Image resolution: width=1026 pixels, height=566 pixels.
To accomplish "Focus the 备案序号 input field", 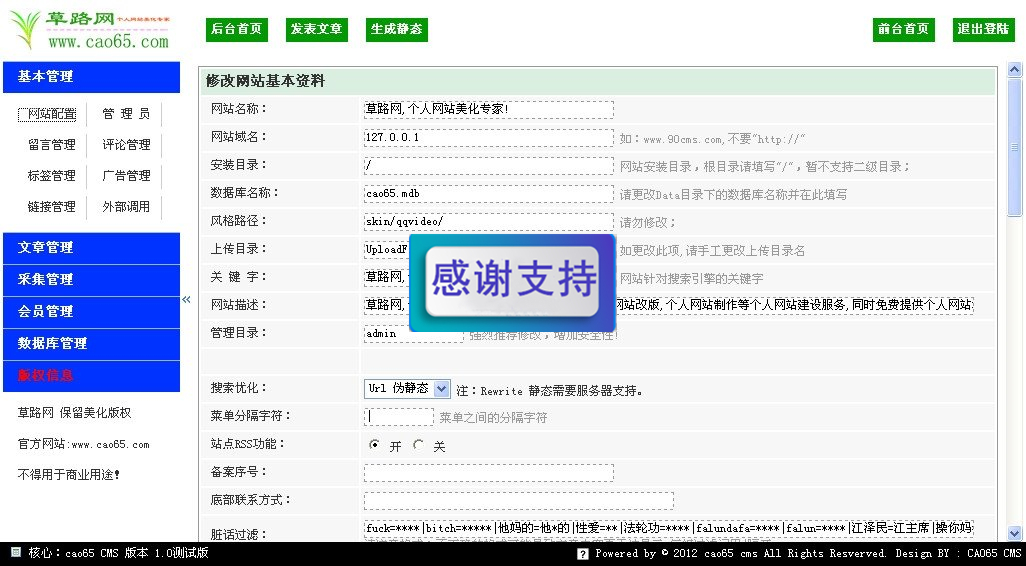I will click(x=488, y=473).
